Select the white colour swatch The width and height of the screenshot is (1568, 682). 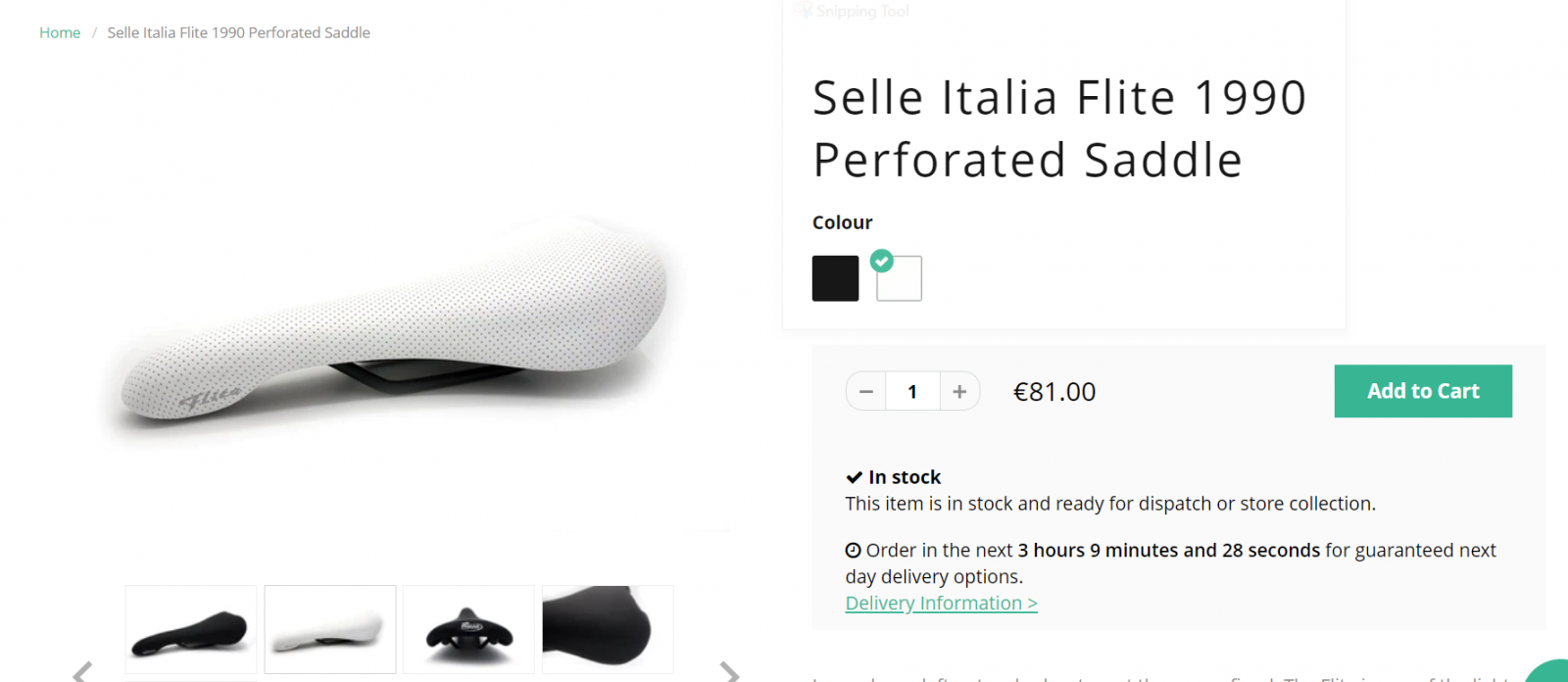[x=900, y=280]
